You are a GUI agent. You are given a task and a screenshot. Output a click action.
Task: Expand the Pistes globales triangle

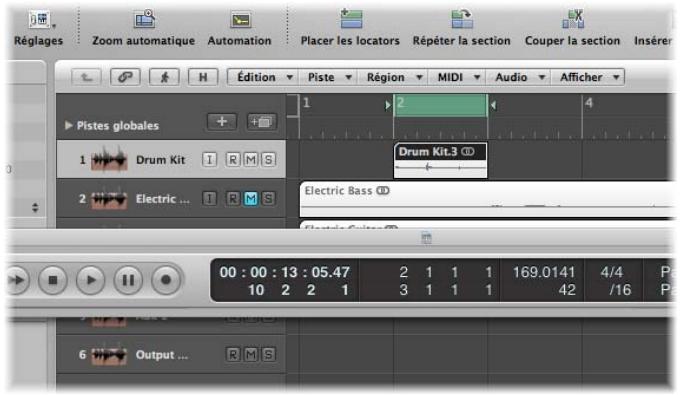(68, 125)
